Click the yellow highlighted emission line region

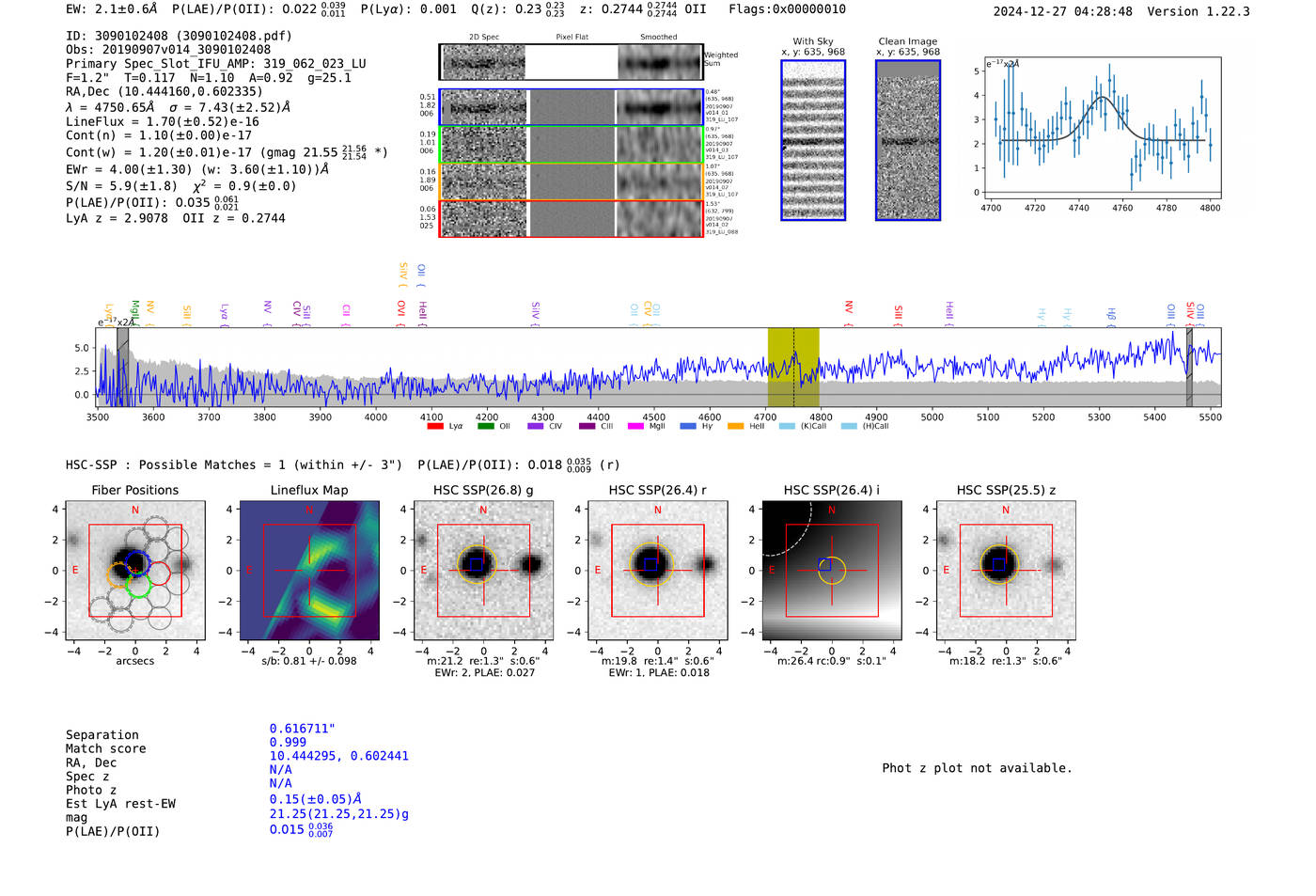pyautogui.click(x=793, y=368)
